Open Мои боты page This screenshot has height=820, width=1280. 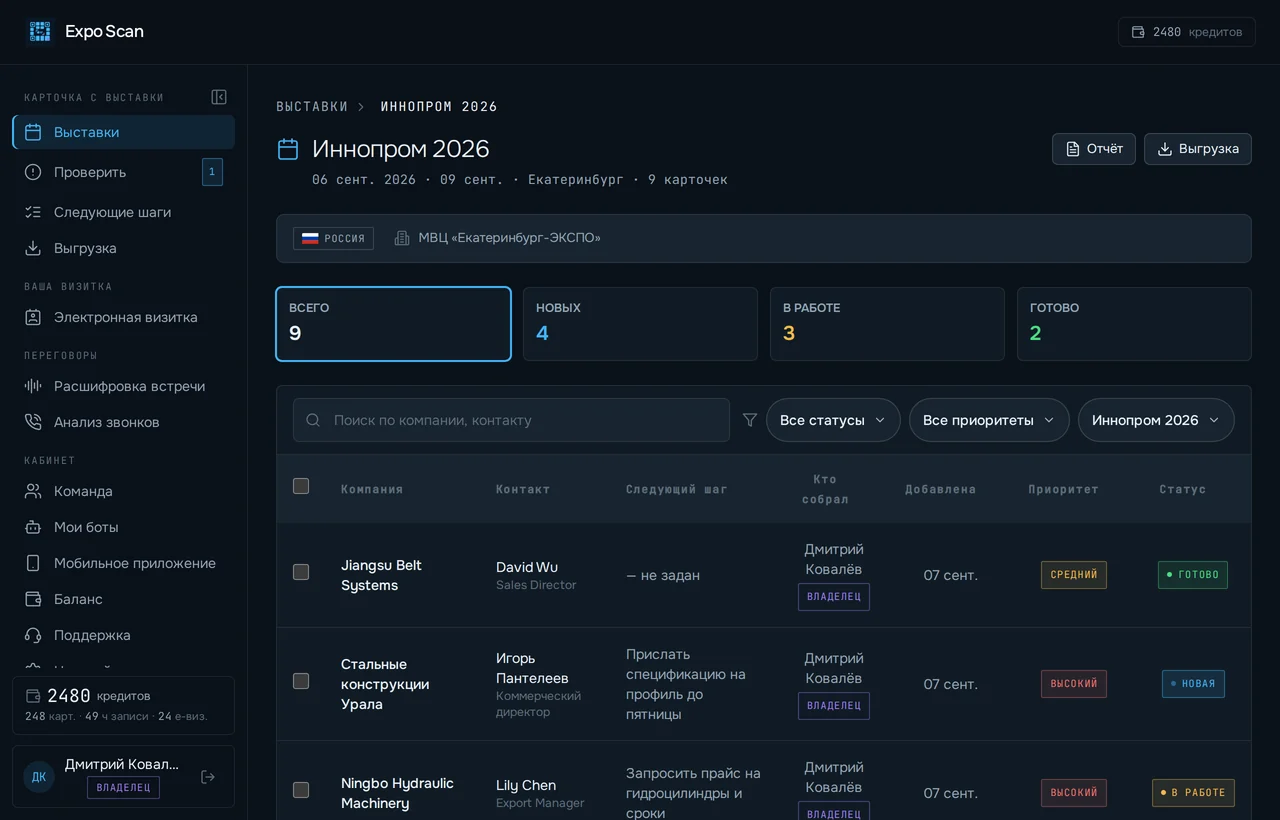coord(124,527)
